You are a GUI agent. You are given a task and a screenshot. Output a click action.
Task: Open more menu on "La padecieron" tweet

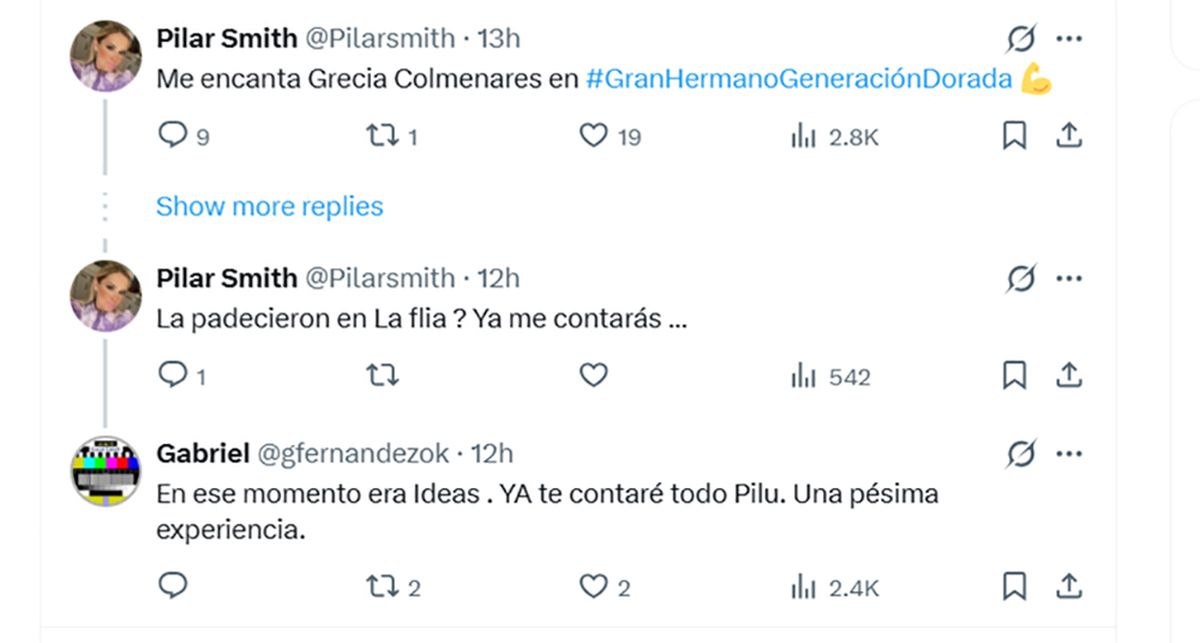[x=1069, y=279]
